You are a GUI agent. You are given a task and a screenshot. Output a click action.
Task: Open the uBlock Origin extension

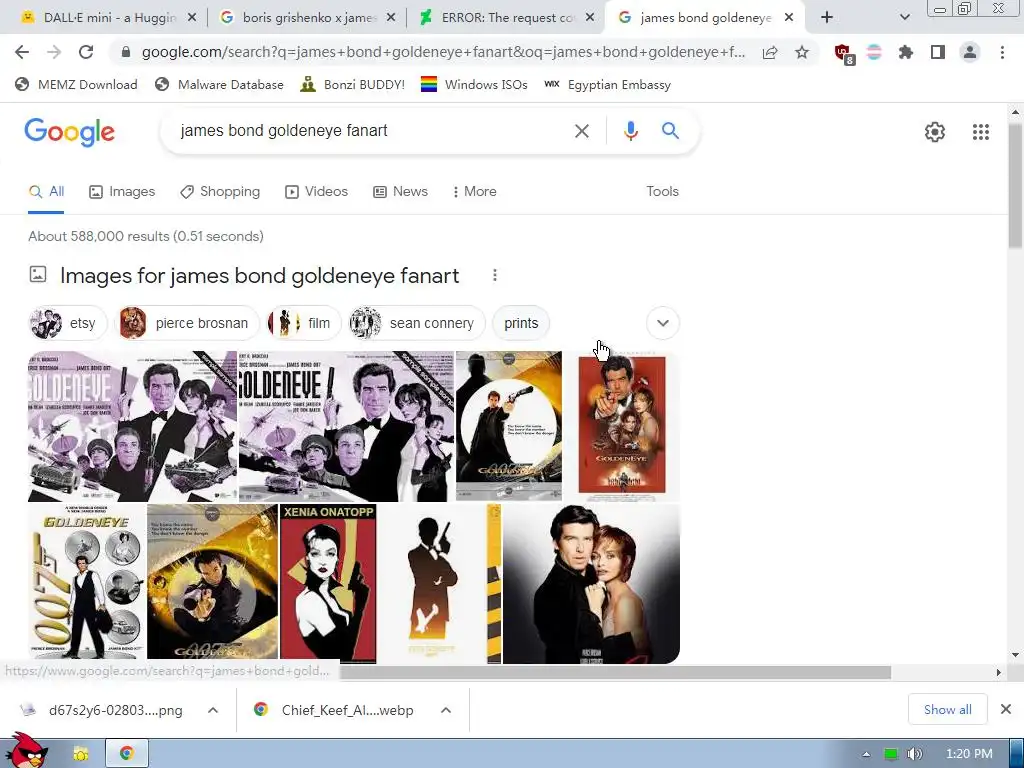coord(843,53)
